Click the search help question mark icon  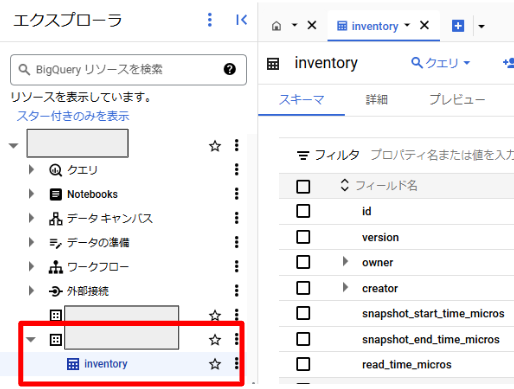(x=230, y=69)
